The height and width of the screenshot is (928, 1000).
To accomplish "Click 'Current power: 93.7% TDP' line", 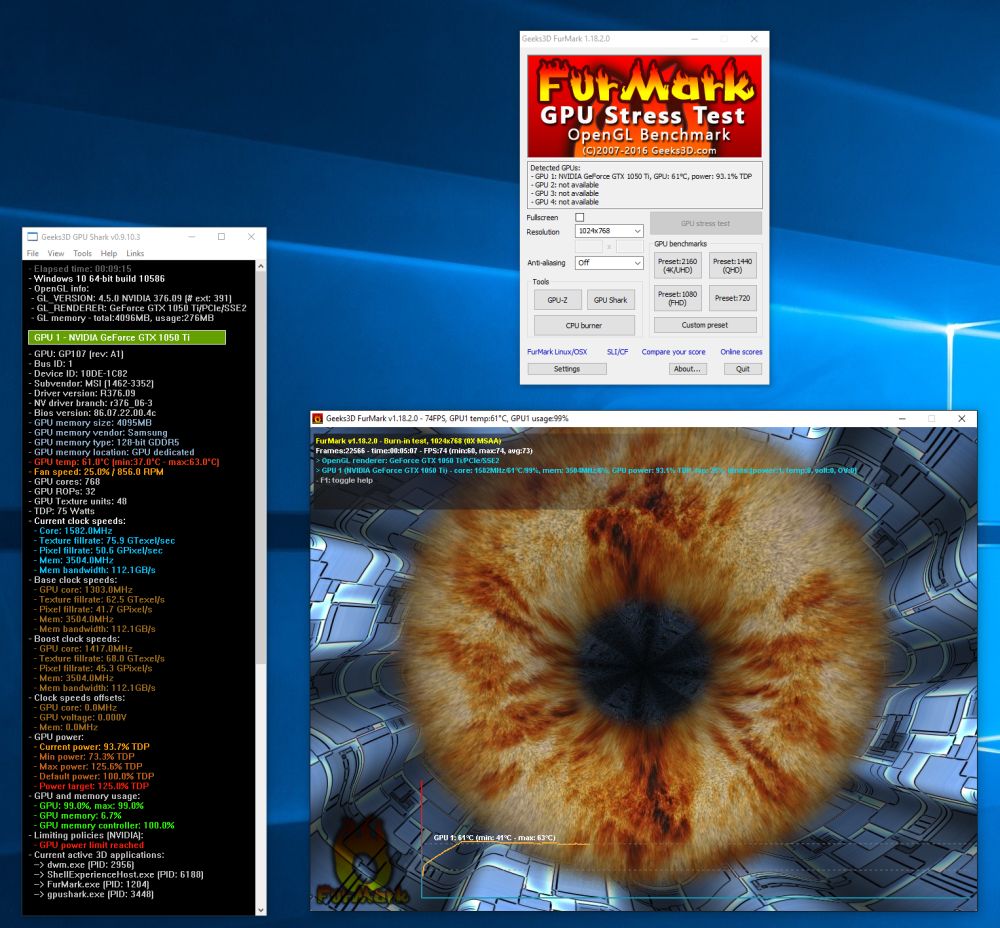I will [94, 747].
